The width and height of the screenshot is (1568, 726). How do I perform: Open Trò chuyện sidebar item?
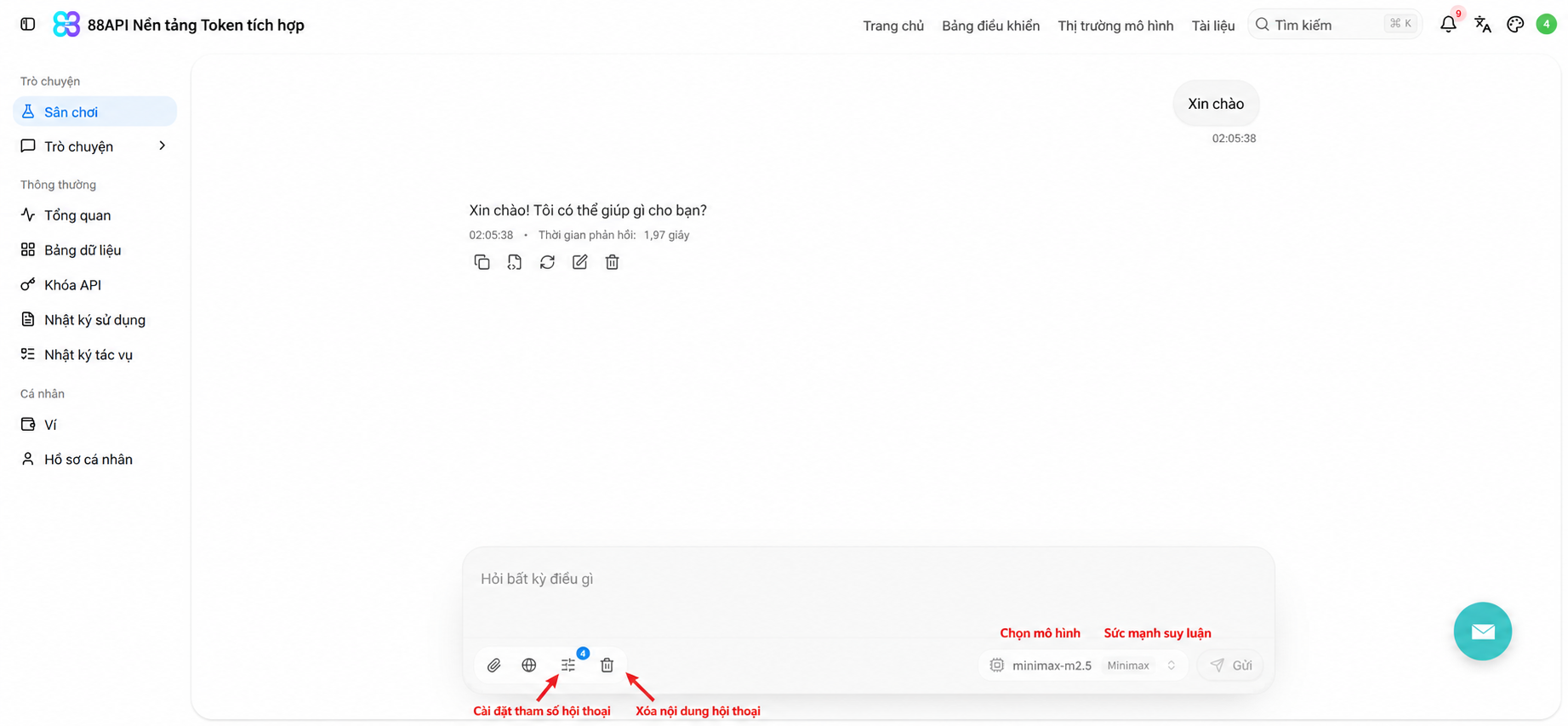pyautogui.click(x=94, y=146)
